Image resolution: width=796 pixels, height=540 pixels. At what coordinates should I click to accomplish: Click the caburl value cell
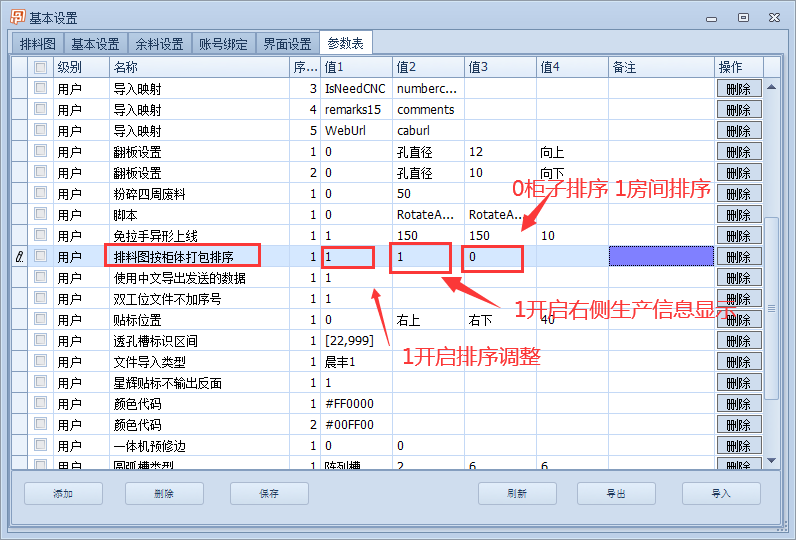coord(428,131)
